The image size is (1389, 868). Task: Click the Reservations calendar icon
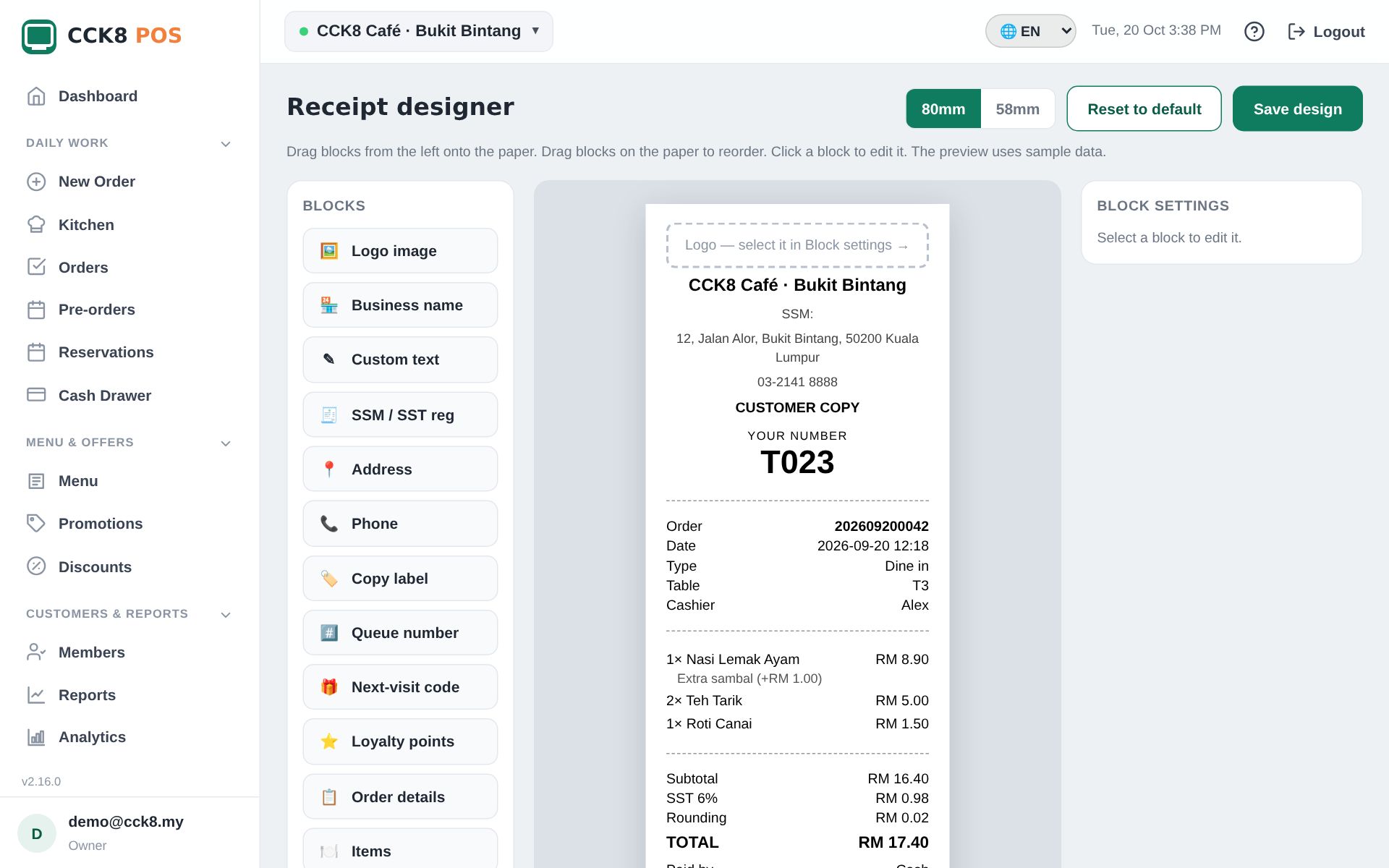click(x=36, y=352)
